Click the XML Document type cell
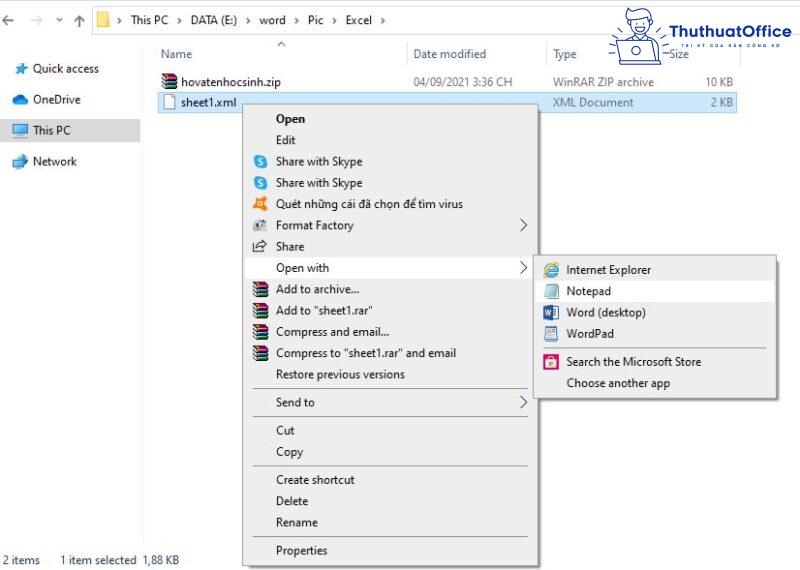The image size is (800, 570). (x=593, y=103)
